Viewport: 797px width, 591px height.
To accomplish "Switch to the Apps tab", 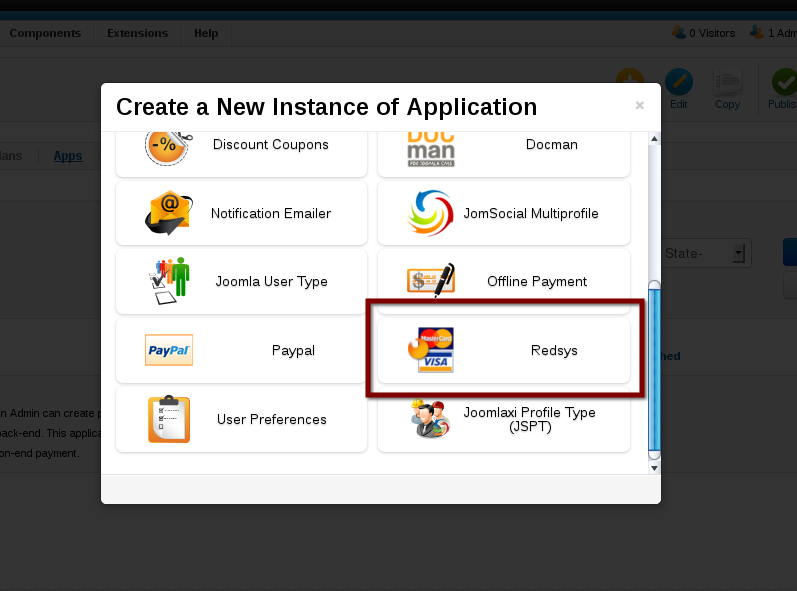I will click(x=68, y=156).
